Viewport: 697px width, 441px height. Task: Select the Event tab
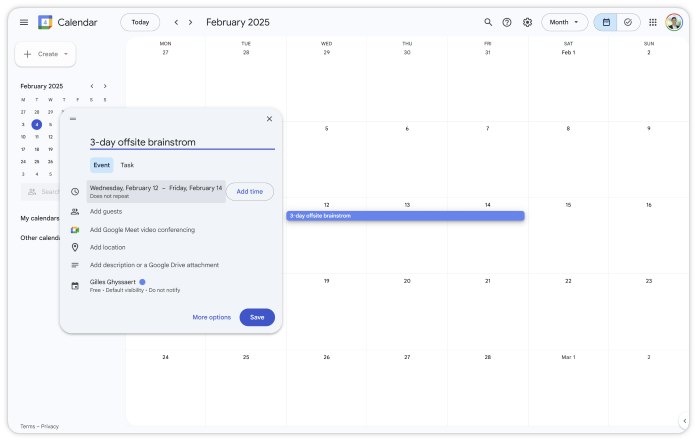(101, 165)
